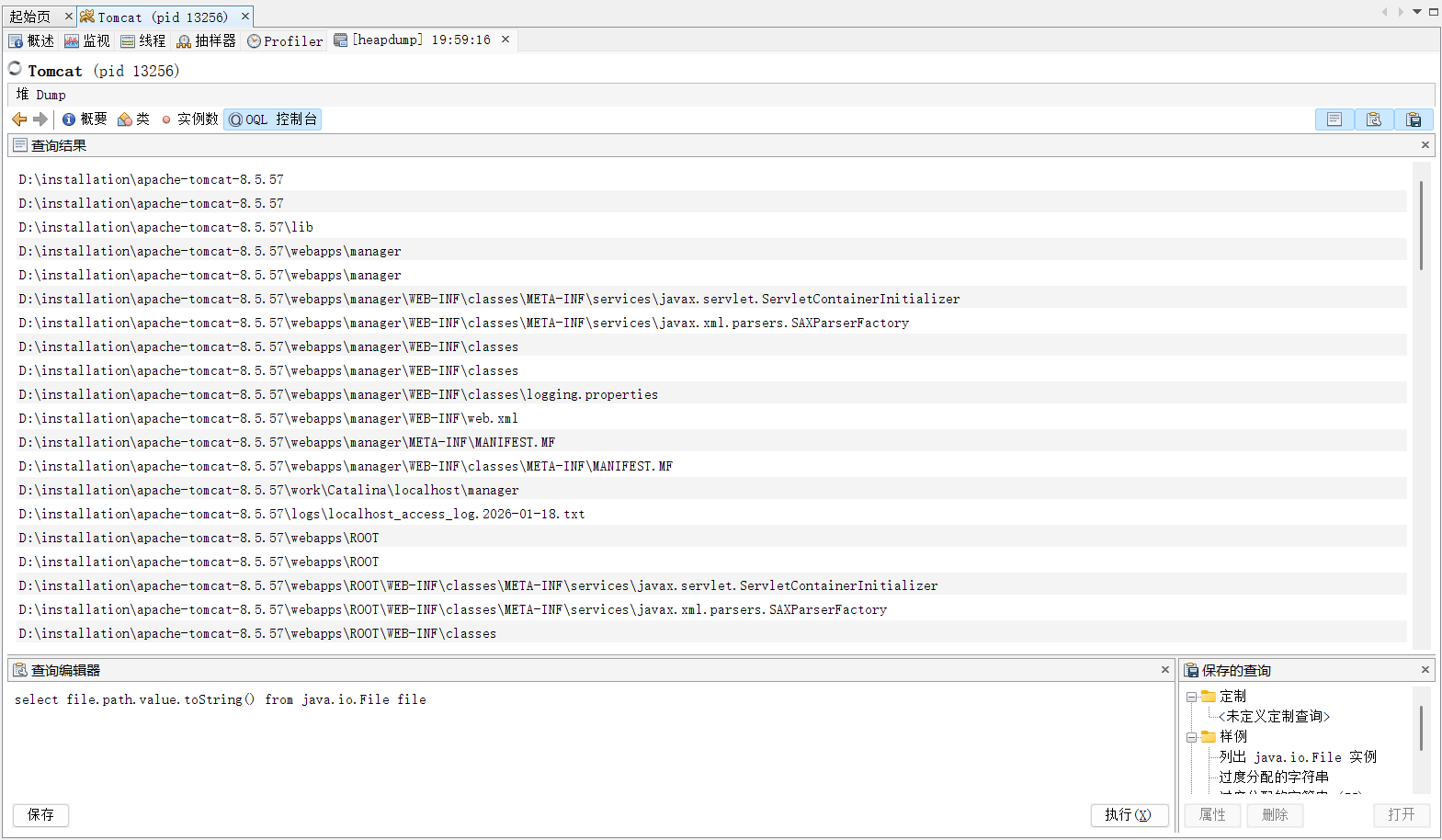Select the work\Catalina\localhost\manager row
The height and width of the screenshot is (840, 1442).
point(711,490)
